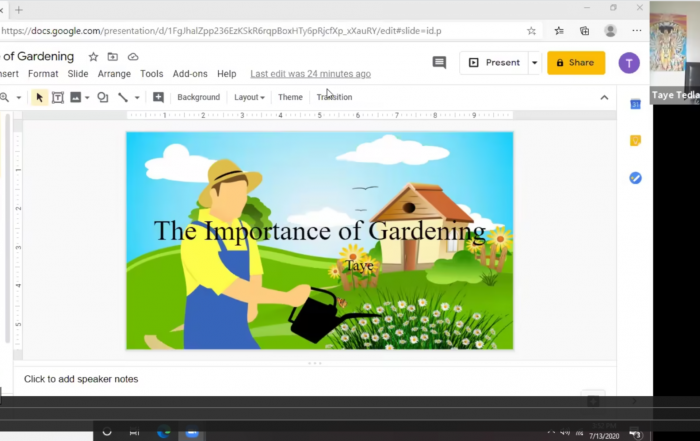The height and width of the screenshot is (441, 700).
Task: Select the Text box tool
Action: click(57, 97)
